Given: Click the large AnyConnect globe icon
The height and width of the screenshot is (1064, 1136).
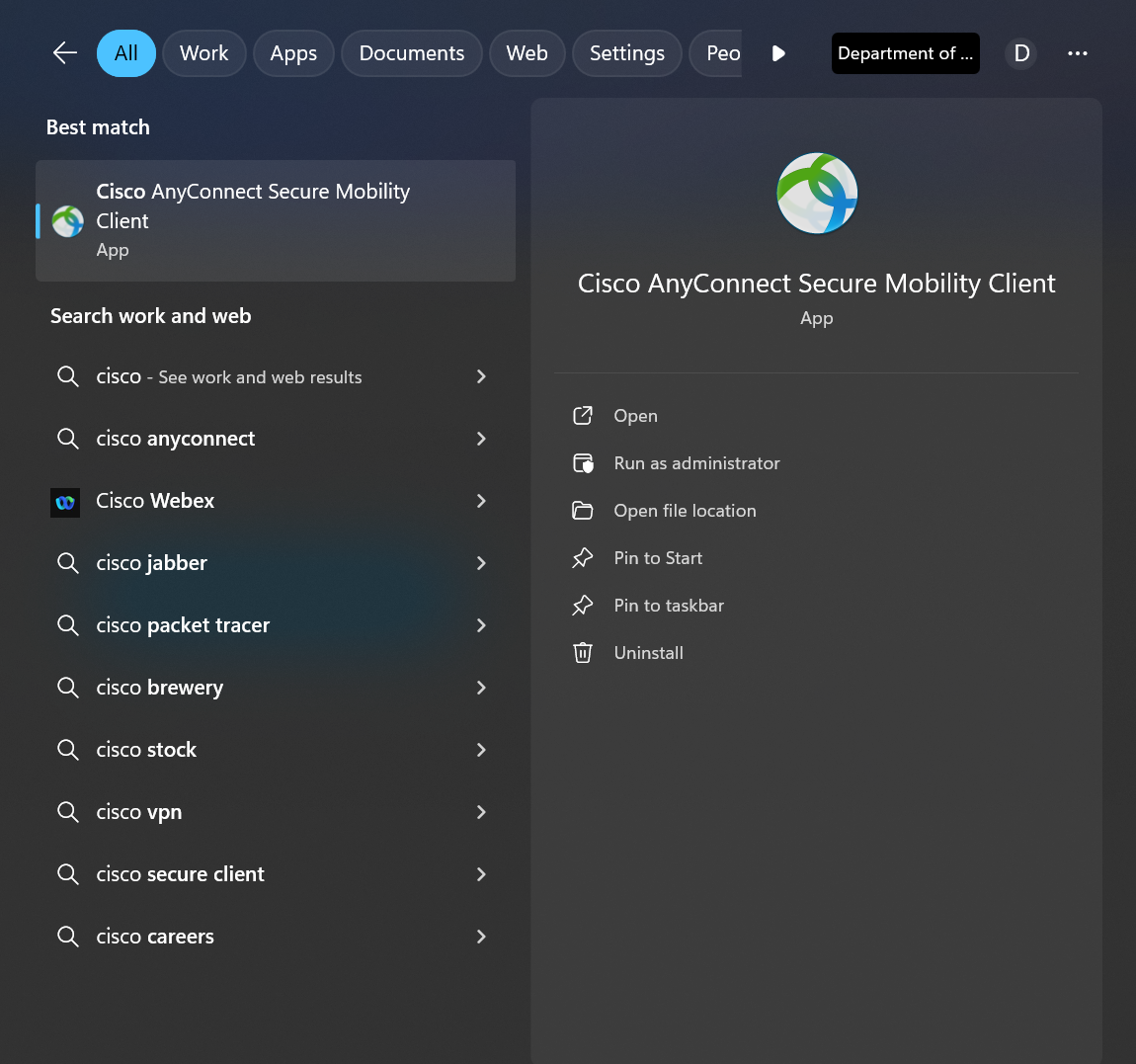Looking at the screenshot, I should pos(817,193).
